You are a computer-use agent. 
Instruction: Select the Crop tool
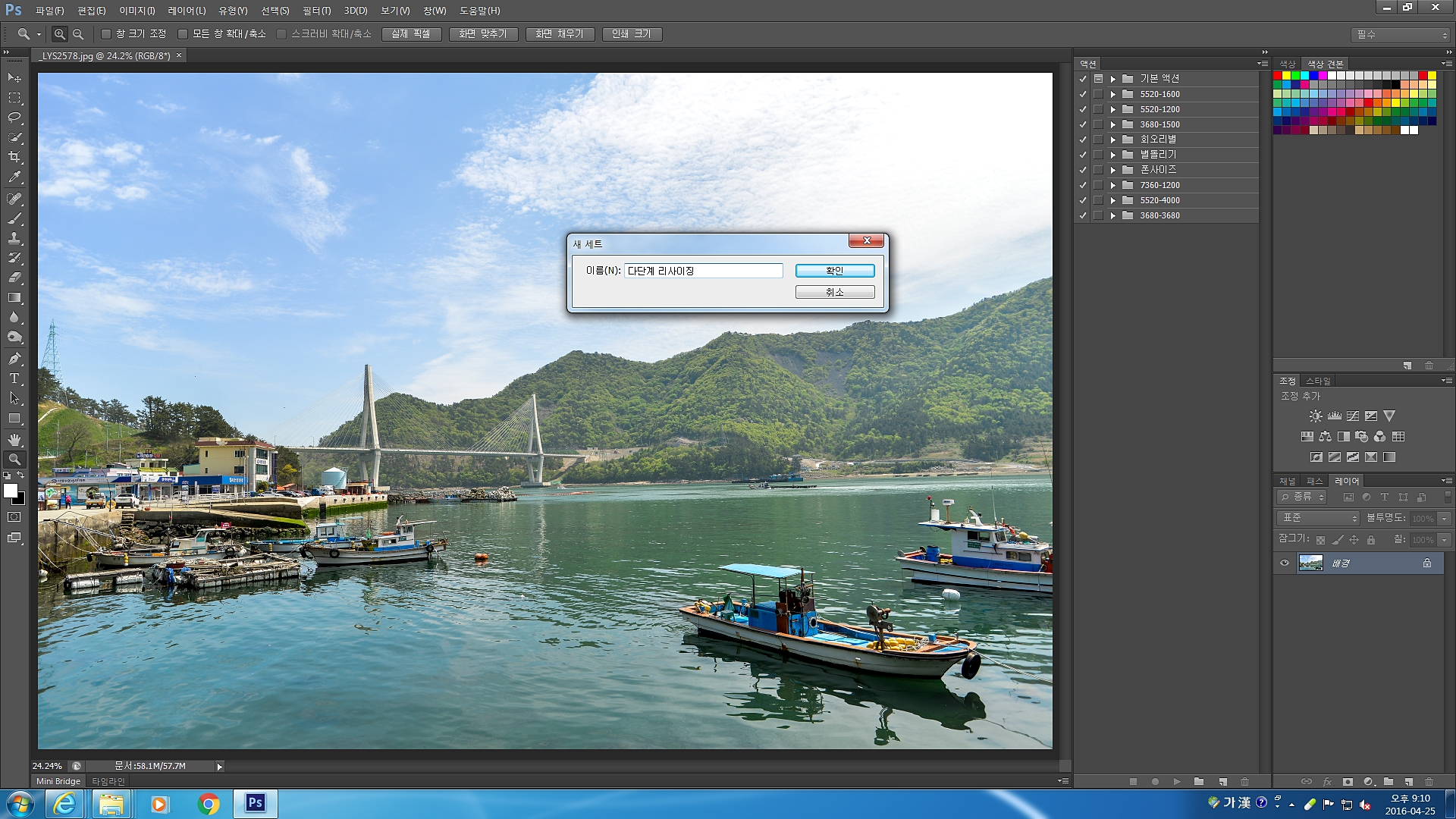14,157
